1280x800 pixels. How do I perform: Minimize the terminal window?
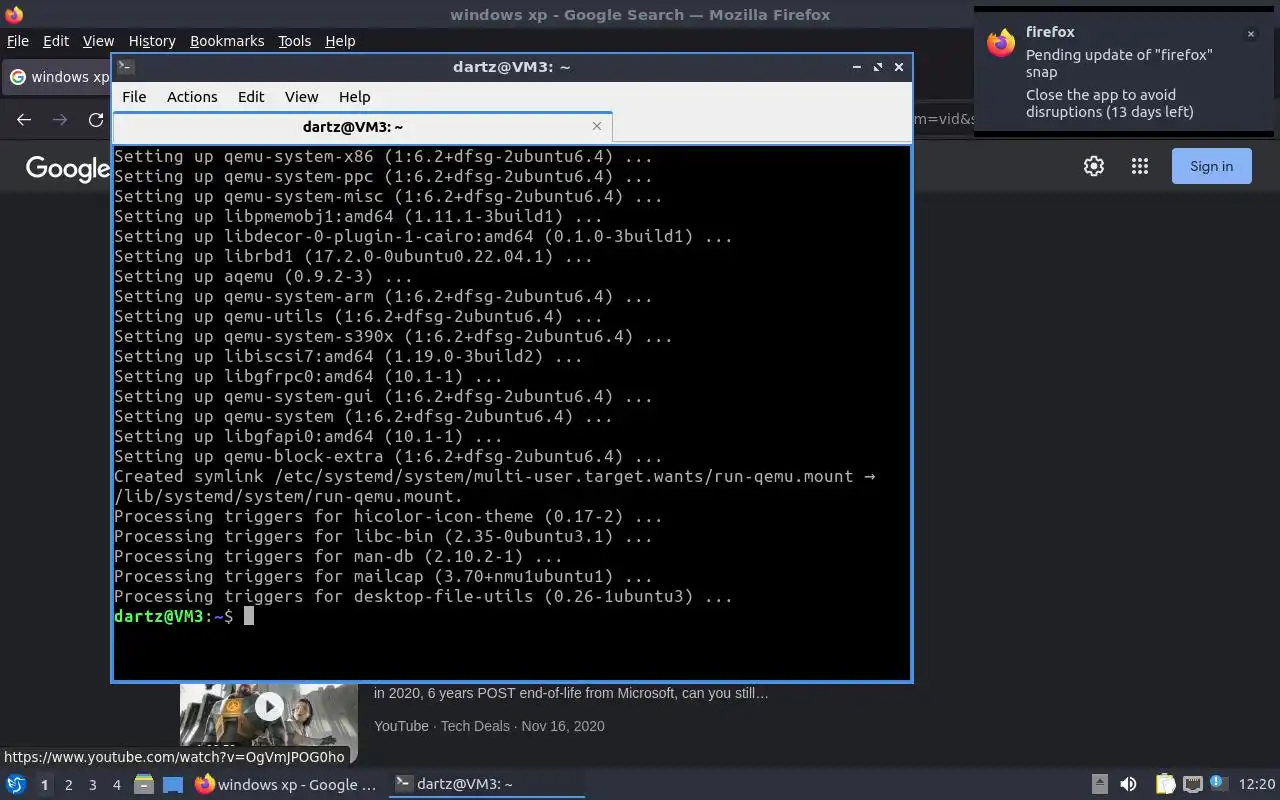[857, 67]
